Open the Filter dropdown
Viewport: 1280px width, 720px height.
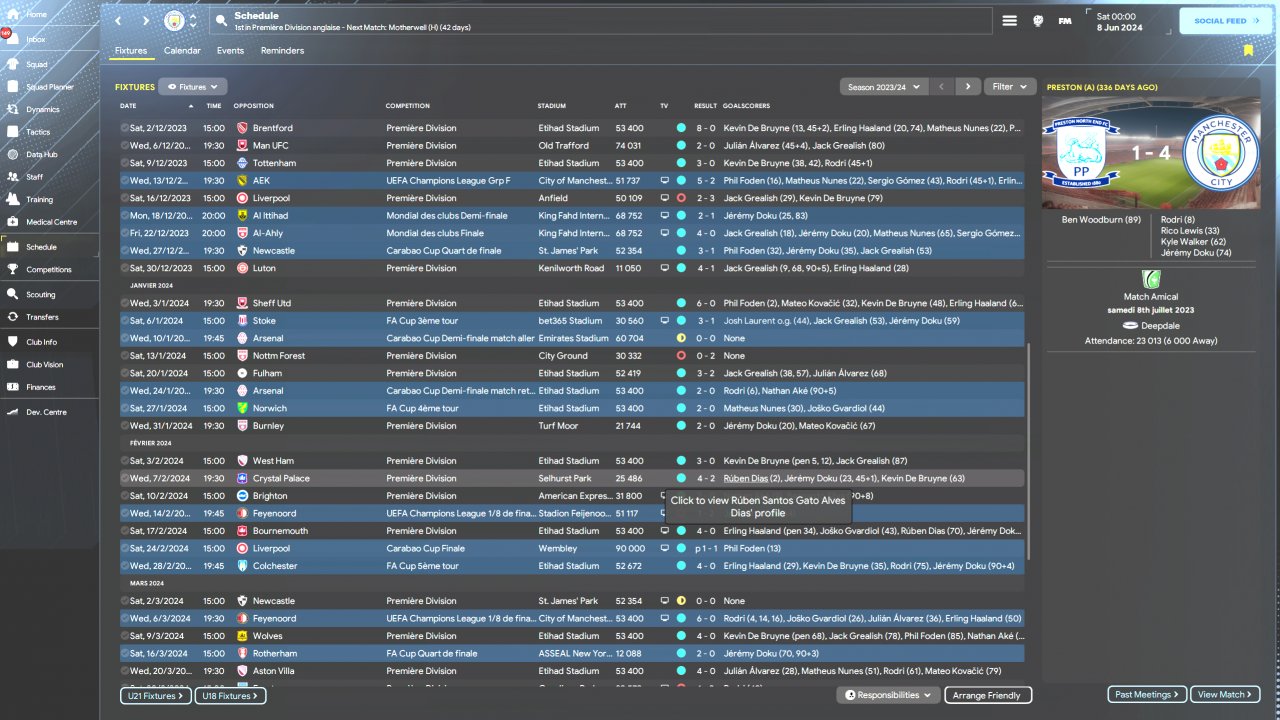click(1008, 87)
